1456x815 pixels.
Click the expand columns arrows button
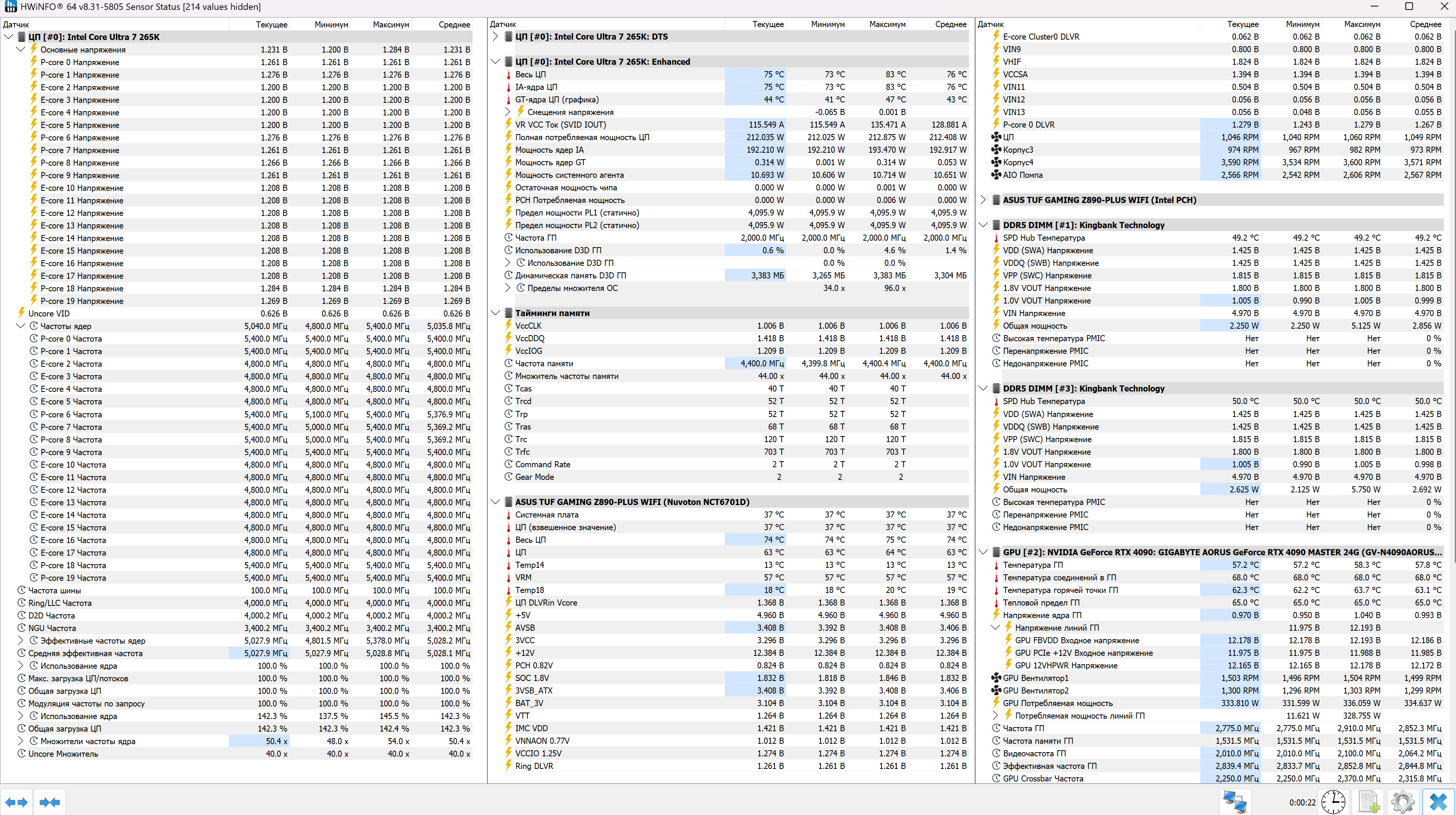16,801
